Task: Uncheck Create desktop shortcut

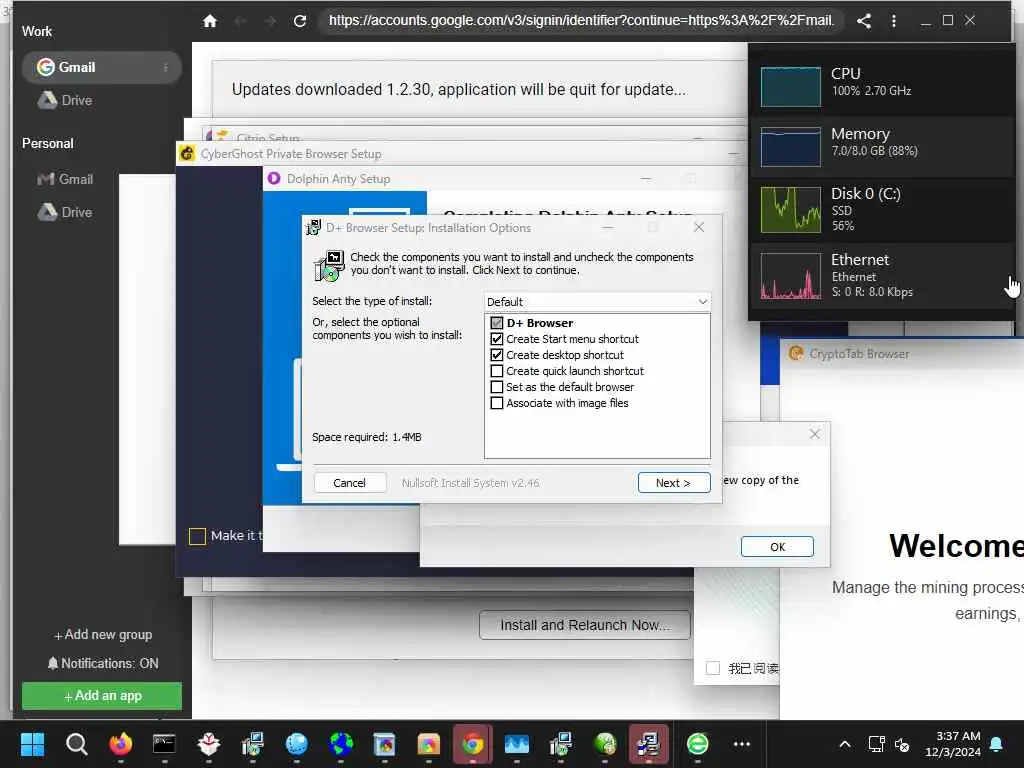Action: (x=497, y=355)
